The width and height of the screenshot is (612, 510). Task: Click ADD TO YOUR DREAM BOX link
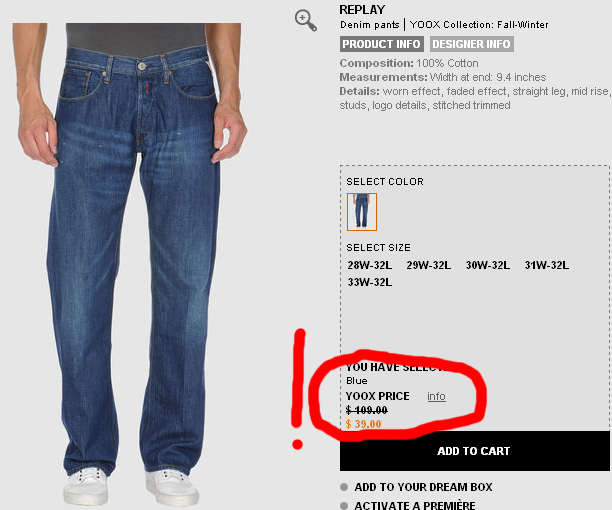423,487
